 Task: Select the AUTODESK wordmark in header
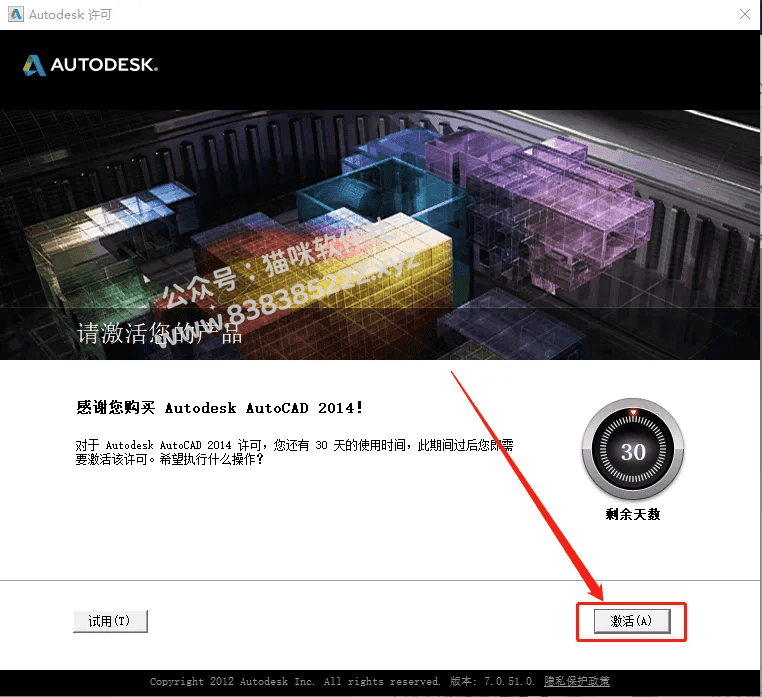coord(104,65)
